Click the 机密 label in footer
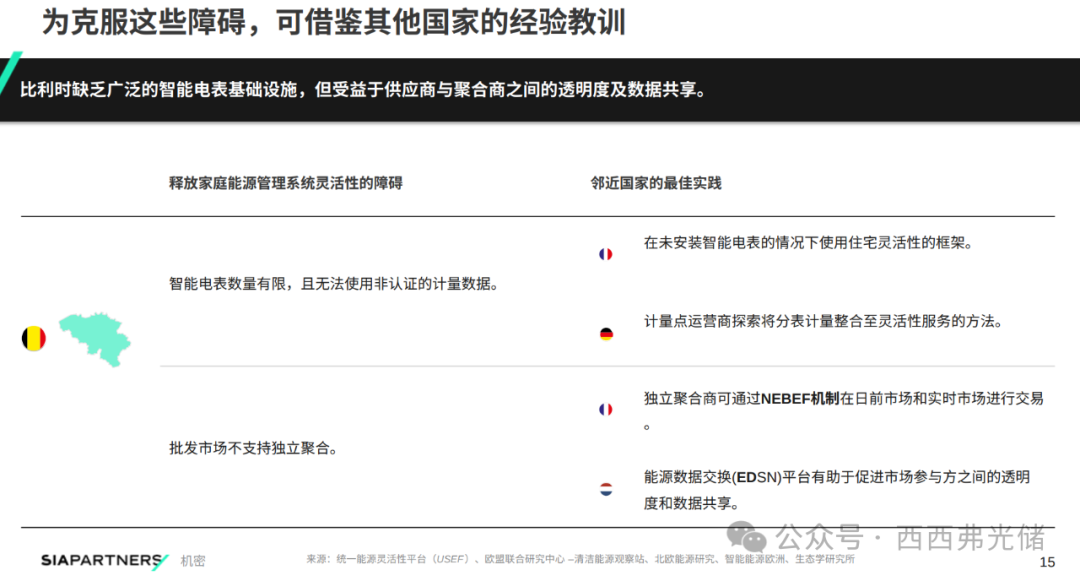The width and height of the screenshot is (1080, 581). click(x=193, y=562)
